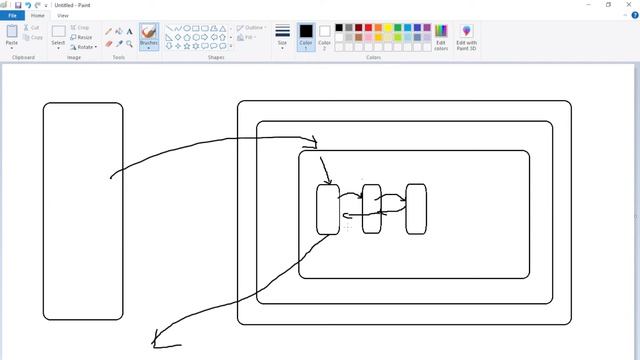Select the Fill with color bucket tool
Screen dimensions: 640x360
click(119, 31)
